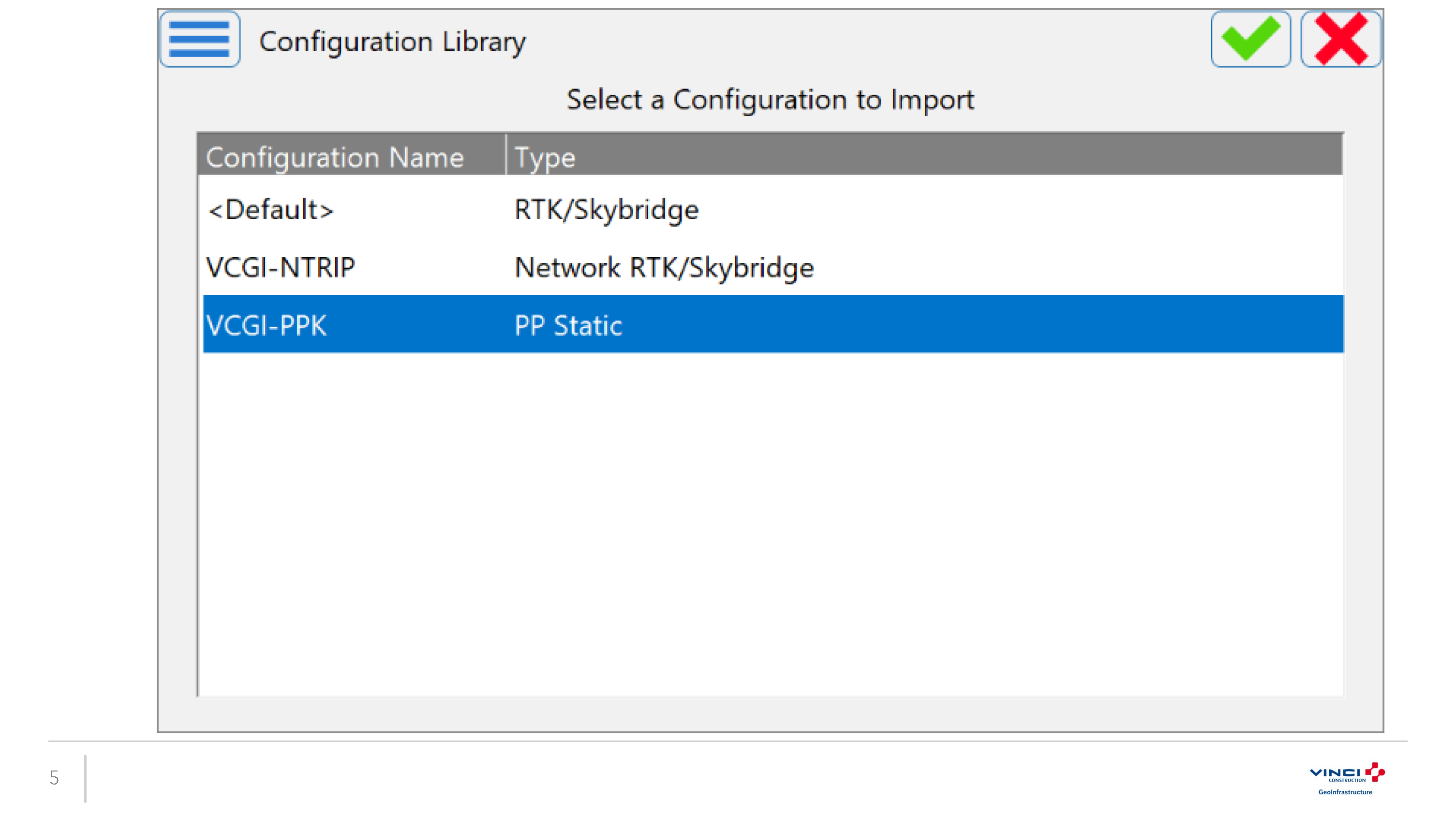The width and height of the screenshot is (1456, 817).
Task: Cancel with the red X button
Action: point(1340,39)
